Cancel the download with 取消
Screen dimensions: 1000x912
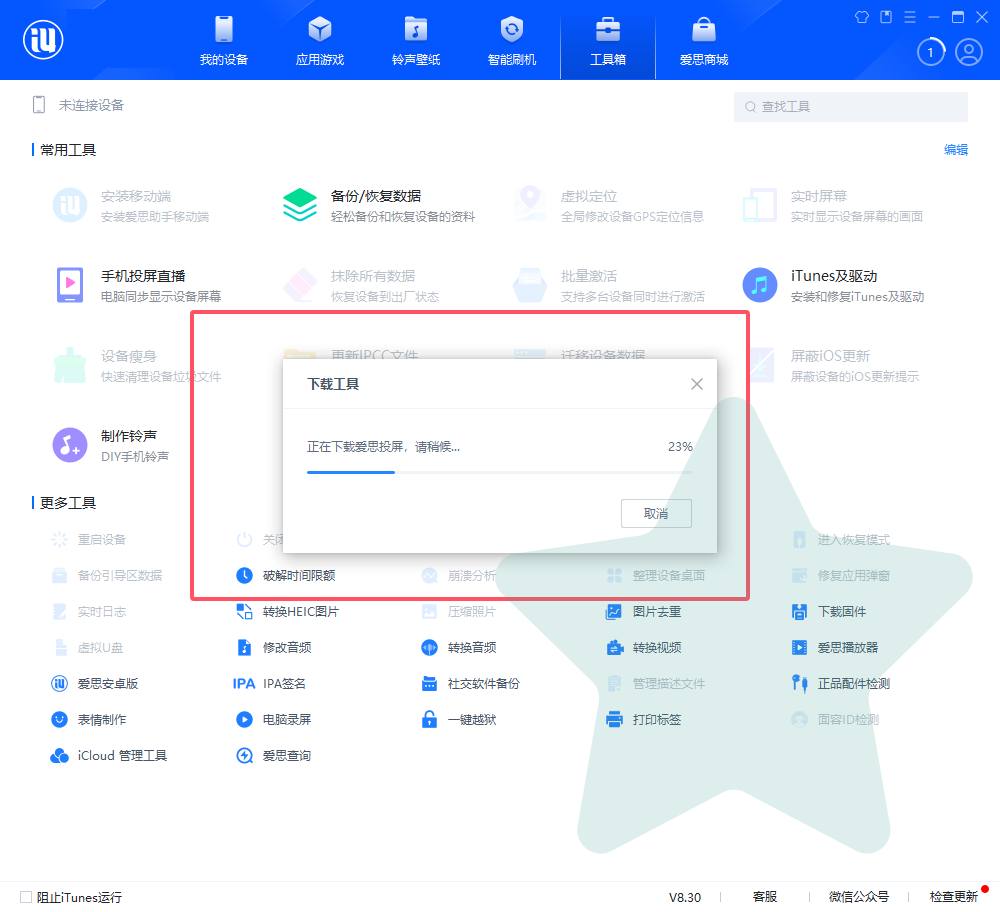pyautogui.click(x=656, y=513)
